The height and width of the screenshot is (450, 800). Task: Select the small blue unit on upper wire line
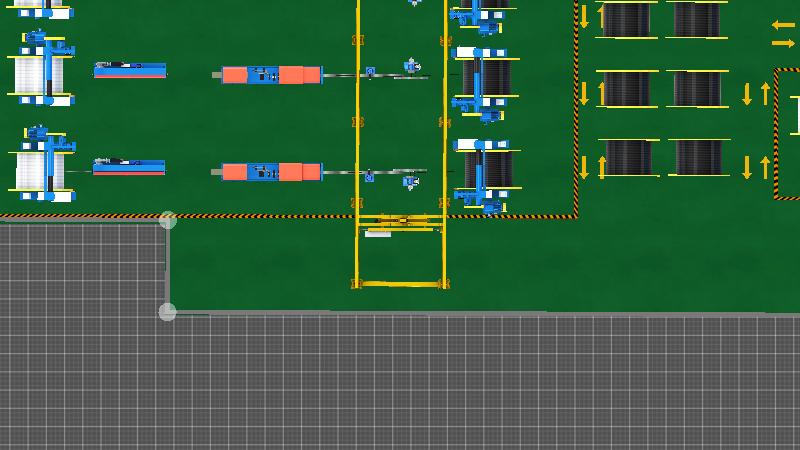click(370, 72)
